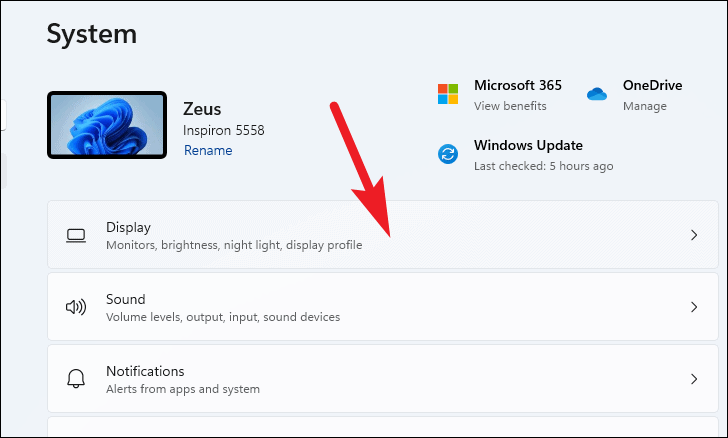This screenshot has height=438, width=728.
Task: Click the desktop wallpaper thumbnail
Action: pyautogui.click(x=106, y=125)
